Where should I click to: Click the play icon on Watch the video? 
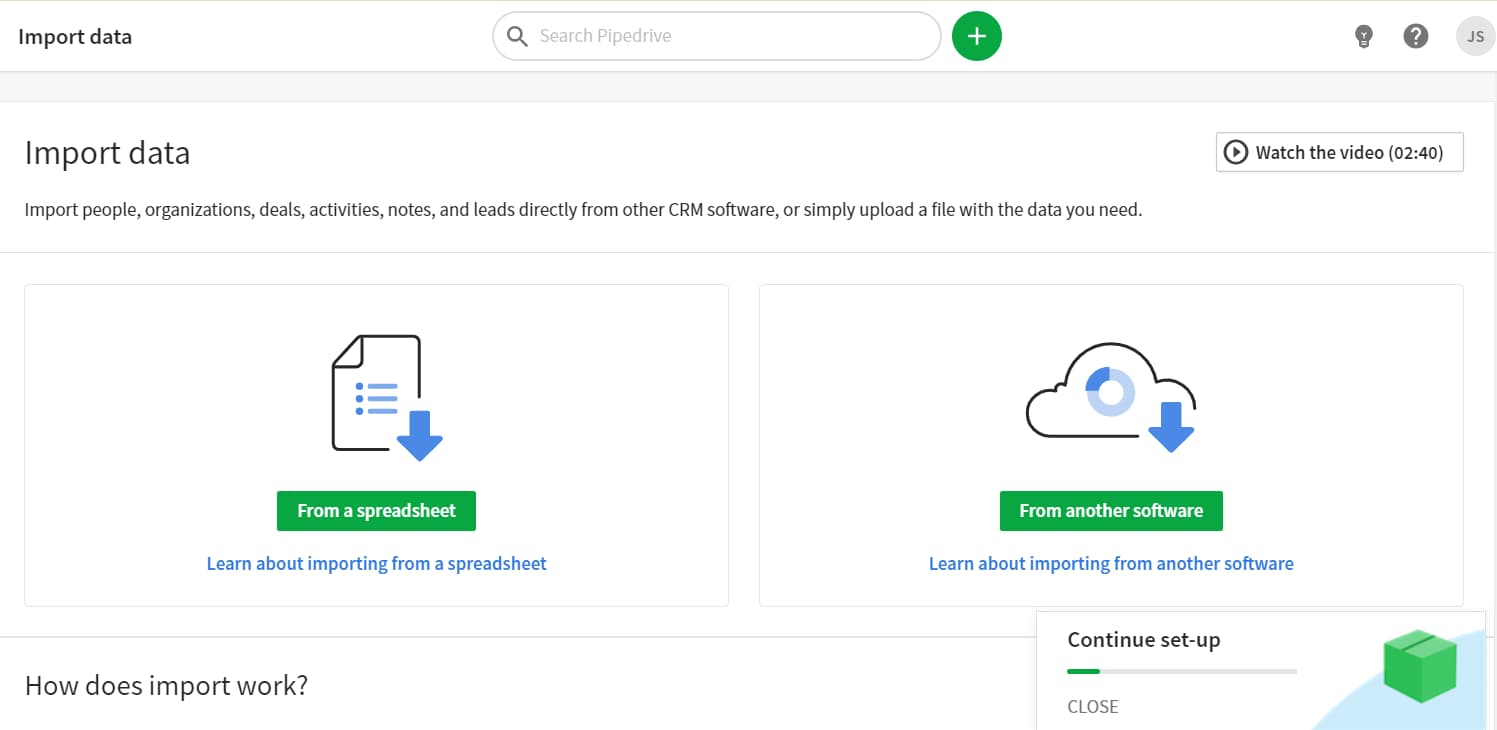1236,152
